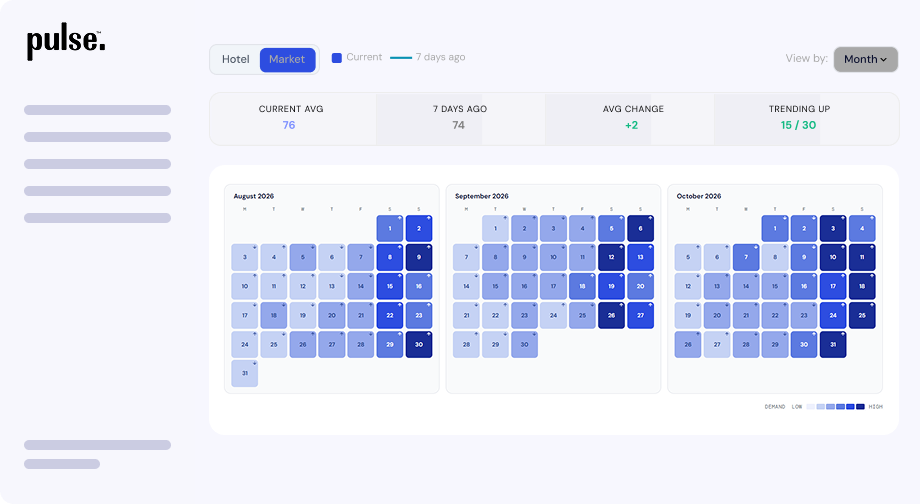Select October 17 day cell
920x504 pixels.
tap(833, 286)
